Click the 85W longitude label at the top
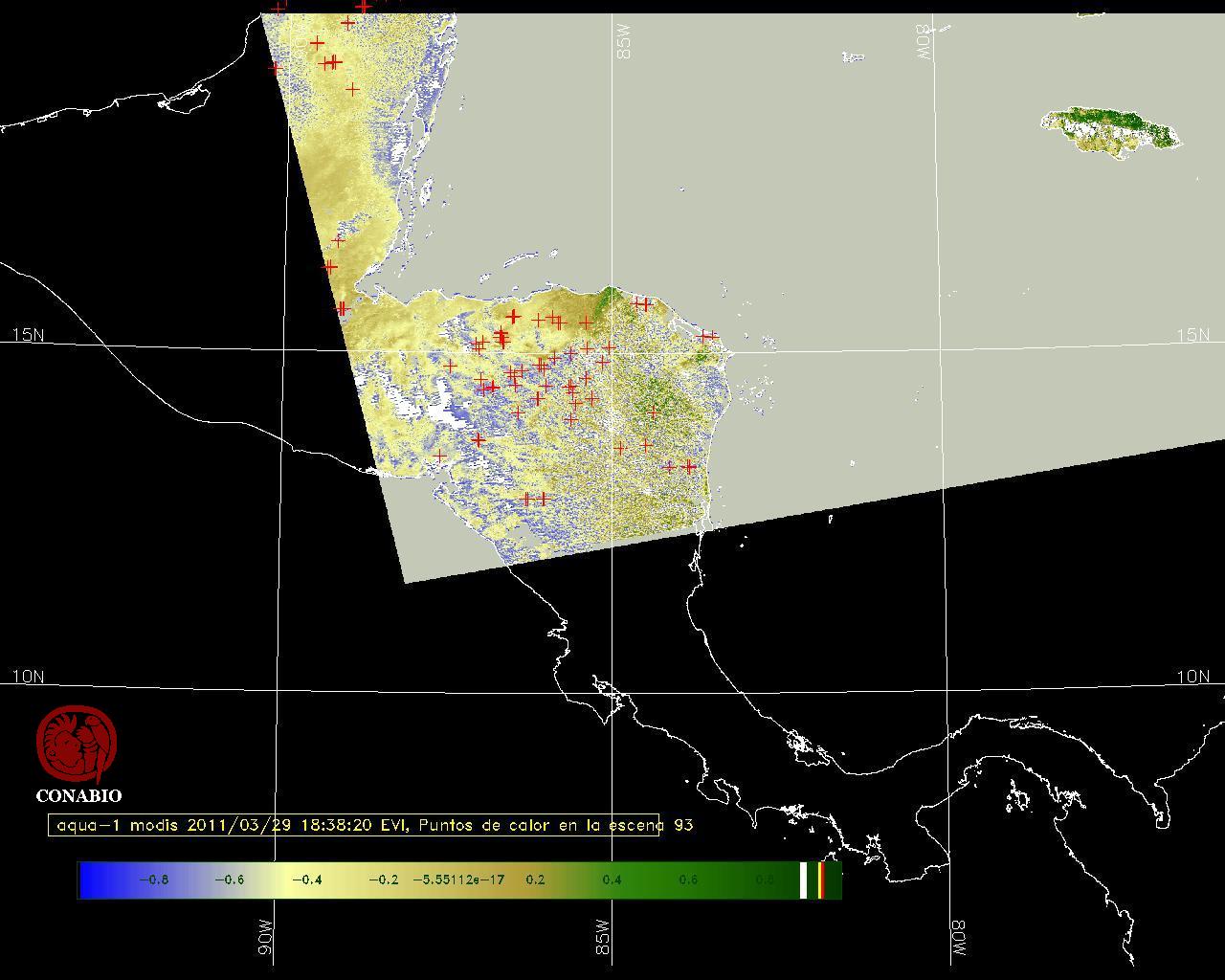 (x=625, y=42)
